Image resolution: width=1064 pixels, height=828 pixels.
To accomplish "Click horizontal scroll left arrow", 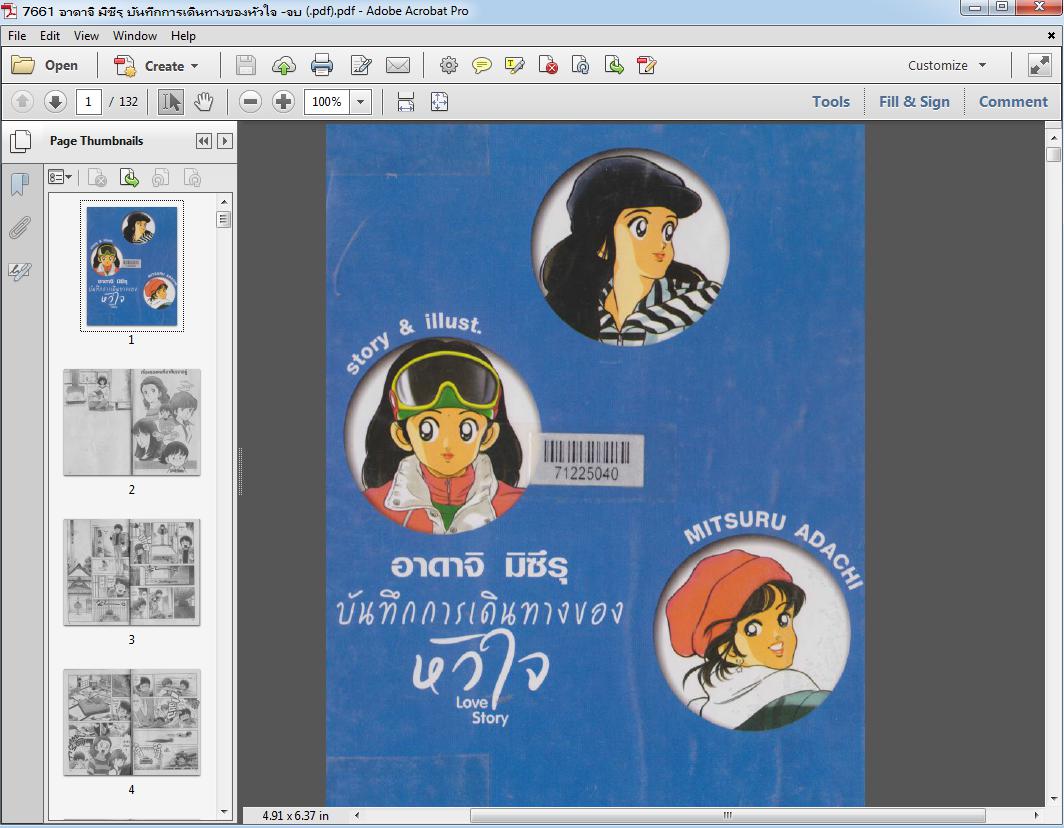I will [357, 815].
